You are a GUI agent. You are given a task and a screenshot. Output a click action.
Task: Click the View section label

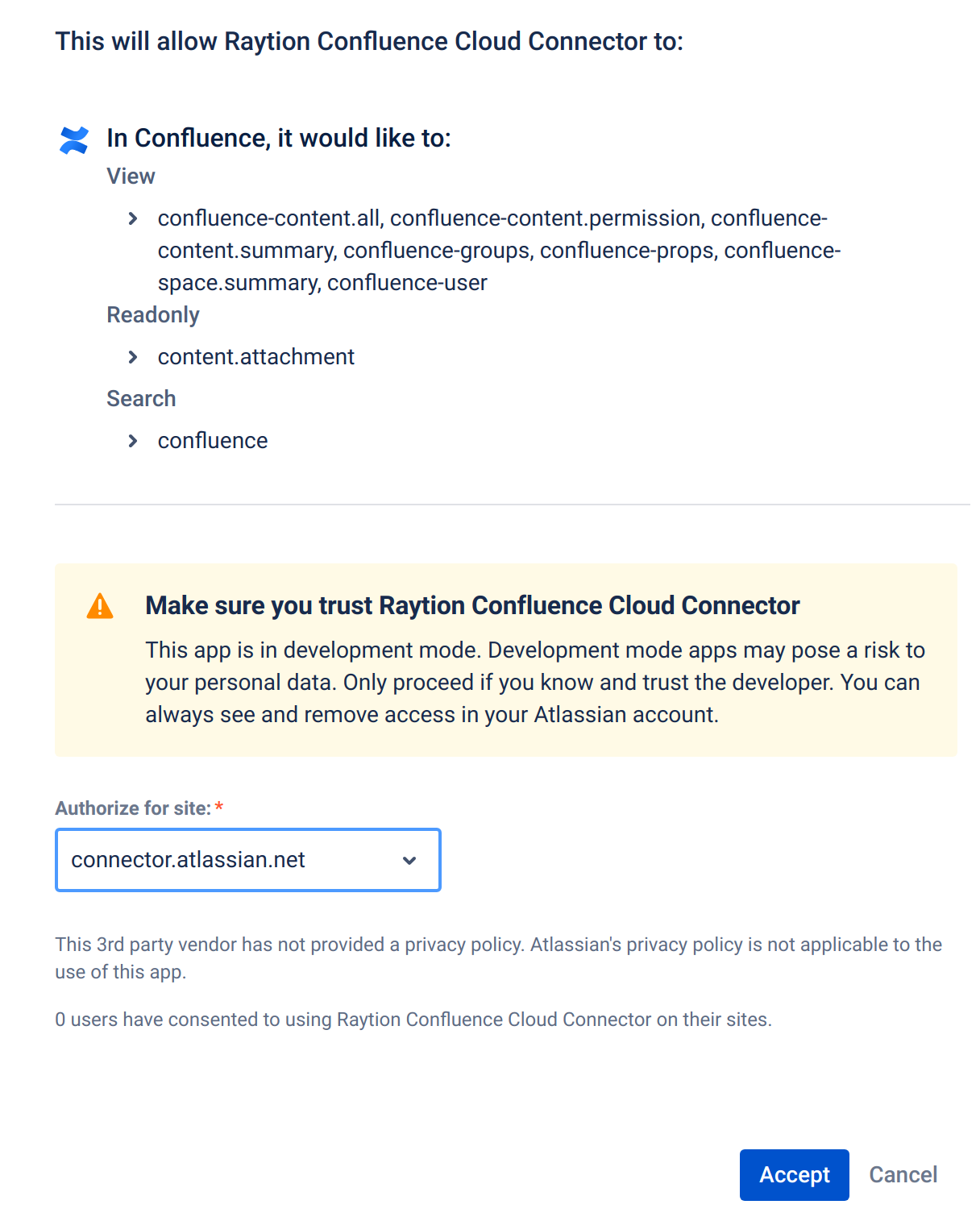point(131,176)
